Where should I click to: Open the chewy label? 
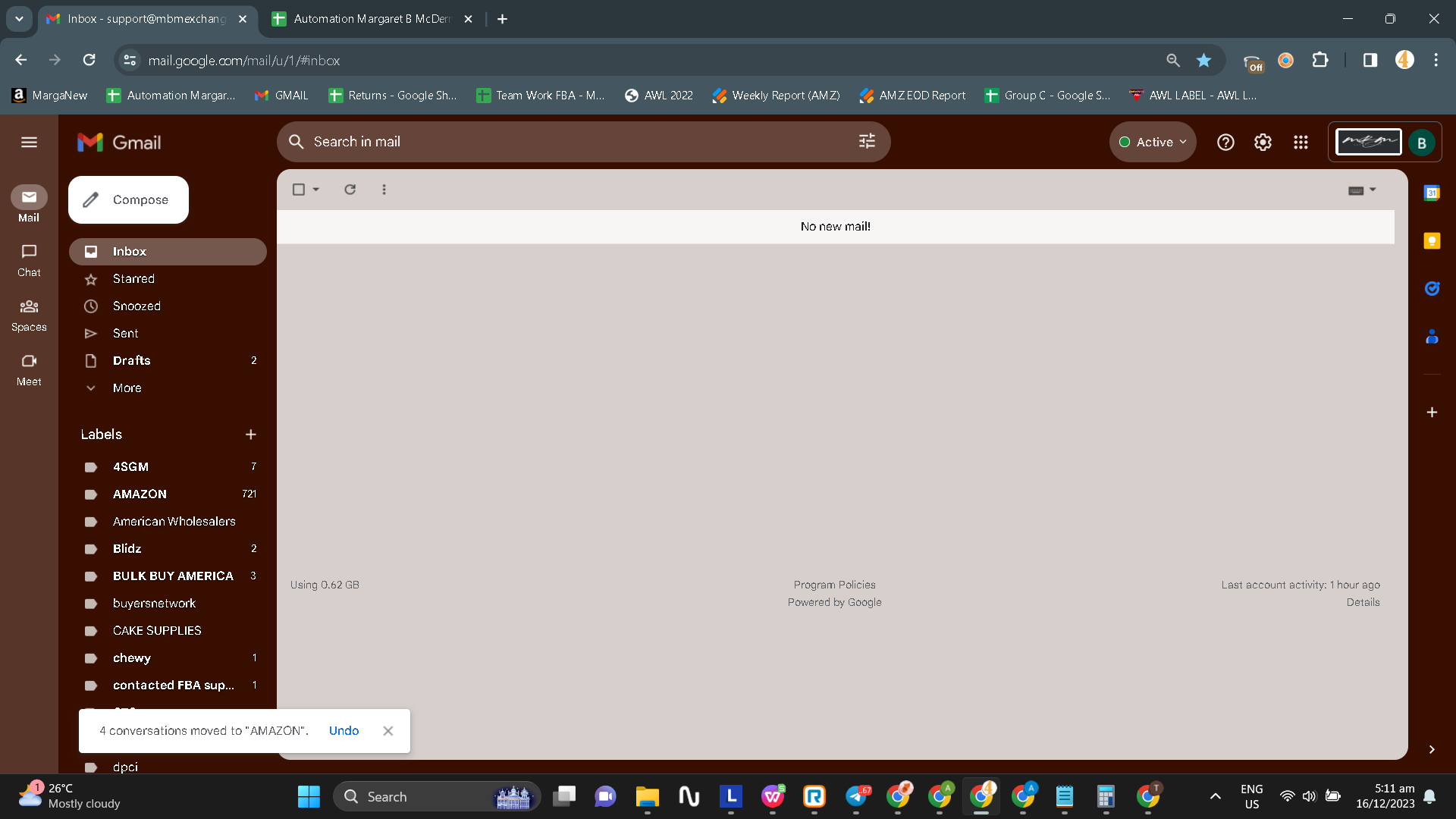[x=168, y=658]
